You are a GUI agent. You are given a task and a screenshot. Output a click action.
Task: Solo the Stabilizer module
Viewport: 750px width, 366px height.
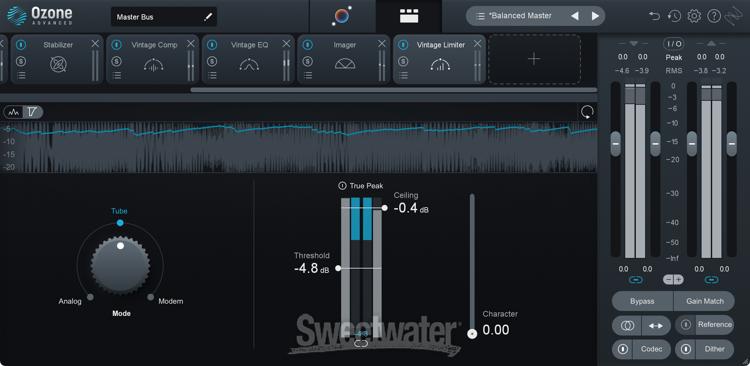pyautogui.click(x=21, y=61)
